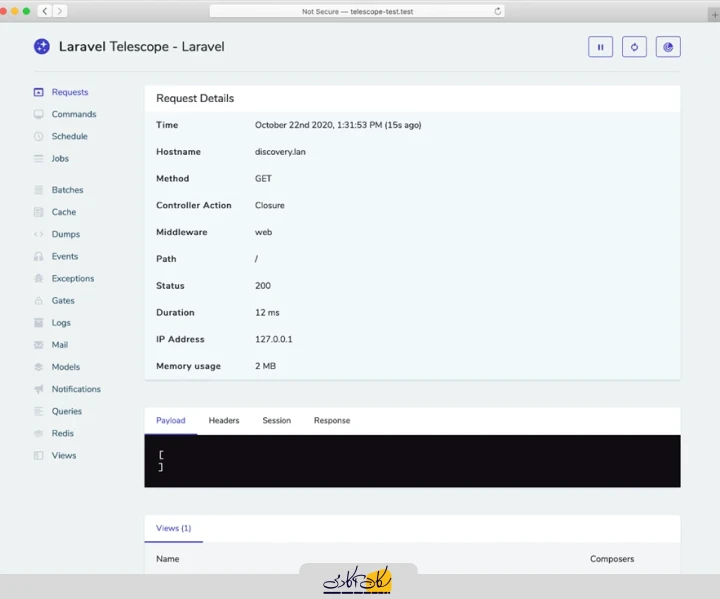
Task: Click the Exceptions bug icon
Action: (x=39, y=278)
